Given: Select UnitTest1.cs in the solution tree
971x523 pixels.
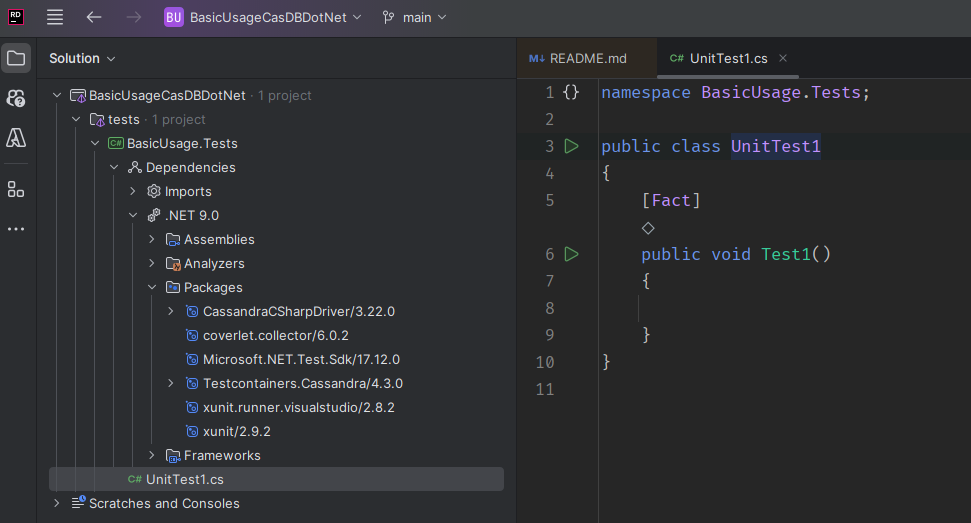Looking at the screenshot, I should (184, 479).
